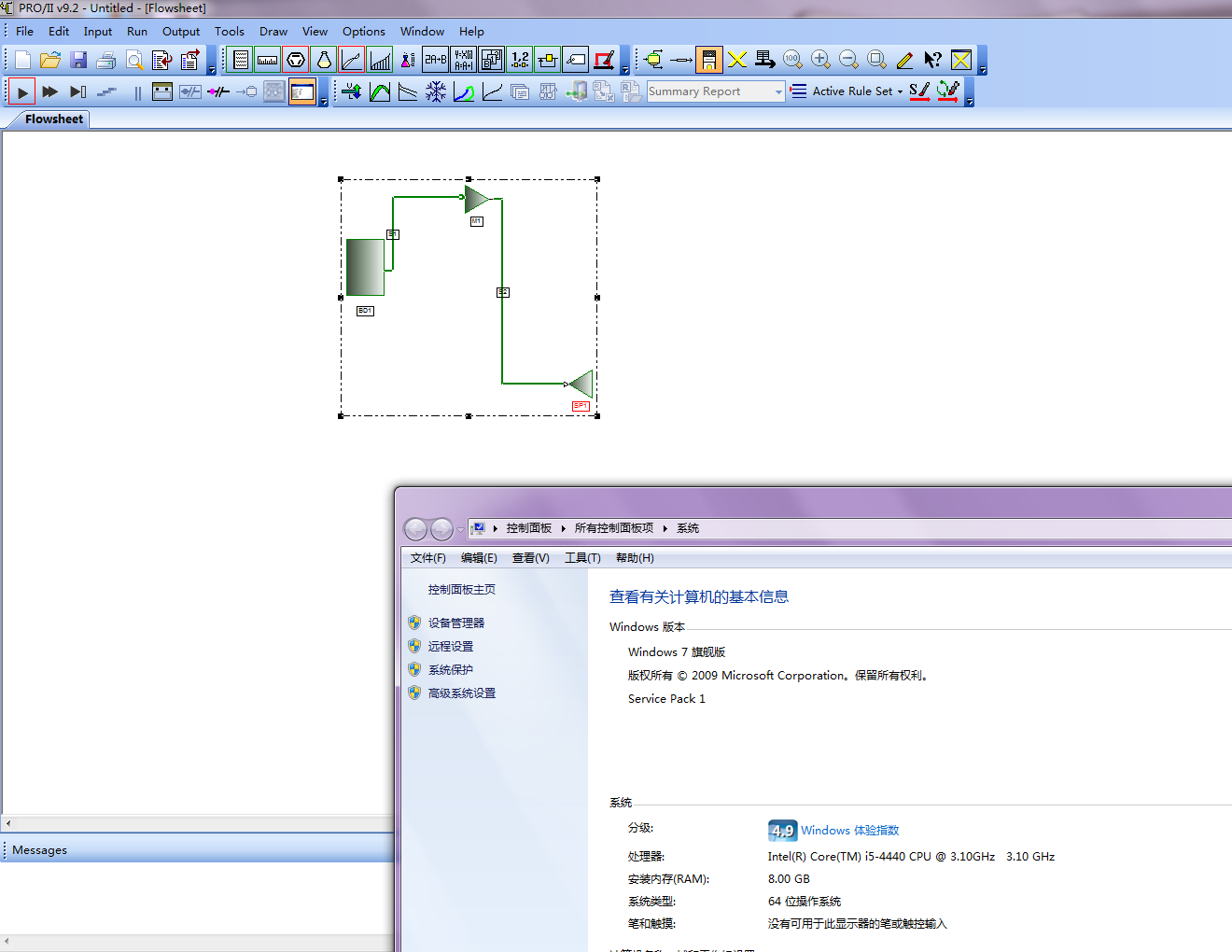This screenshot has width=1232, height=952.
Task: Click the fast-forward double arrow icon
Action: coord(50,91)
